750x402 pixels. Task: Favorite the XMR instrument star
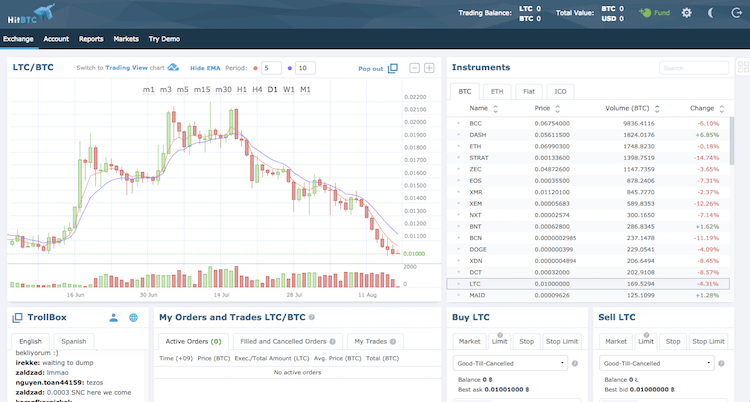pyautogui.click(x=458, y=192)
